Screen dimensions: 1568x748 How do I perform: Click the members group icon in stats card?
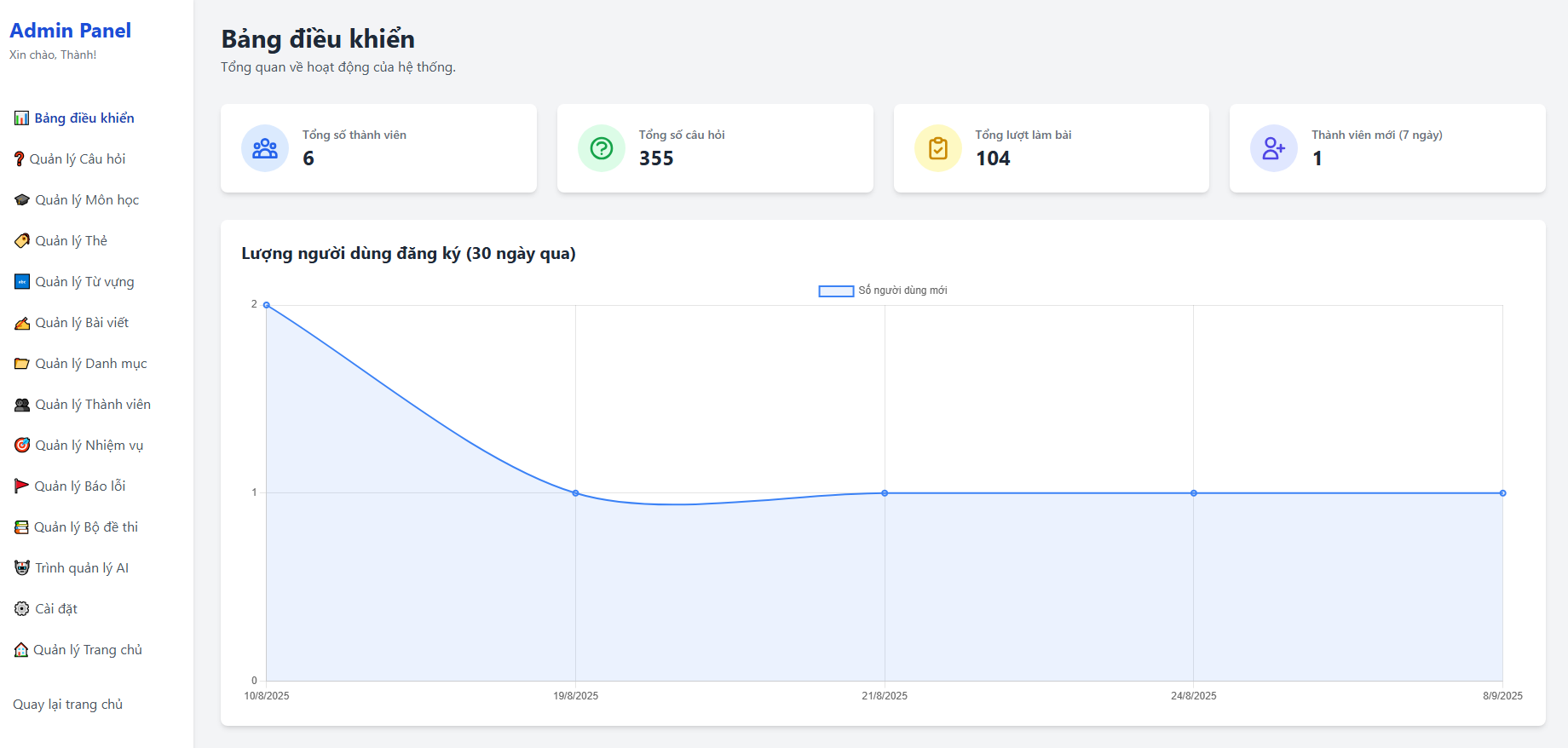(x=265, y=148)
